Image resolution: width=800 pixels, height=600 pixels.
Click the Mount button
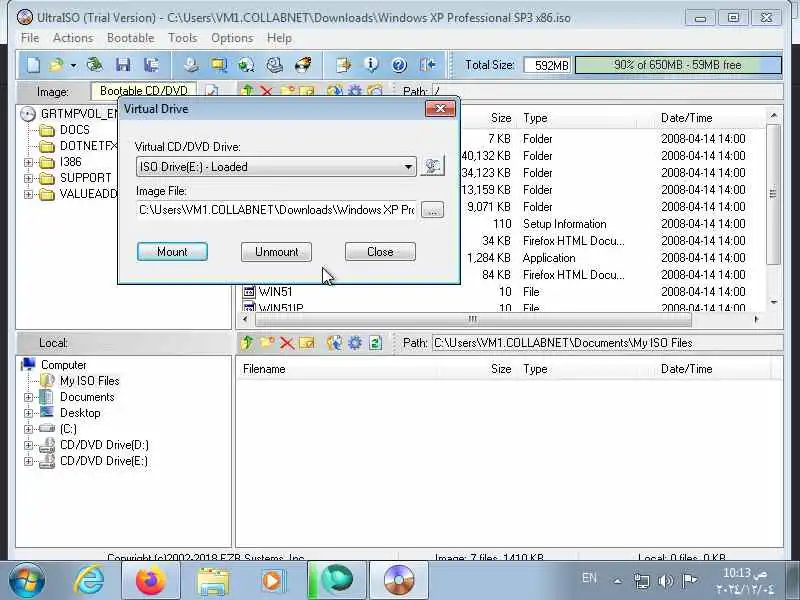172,252
